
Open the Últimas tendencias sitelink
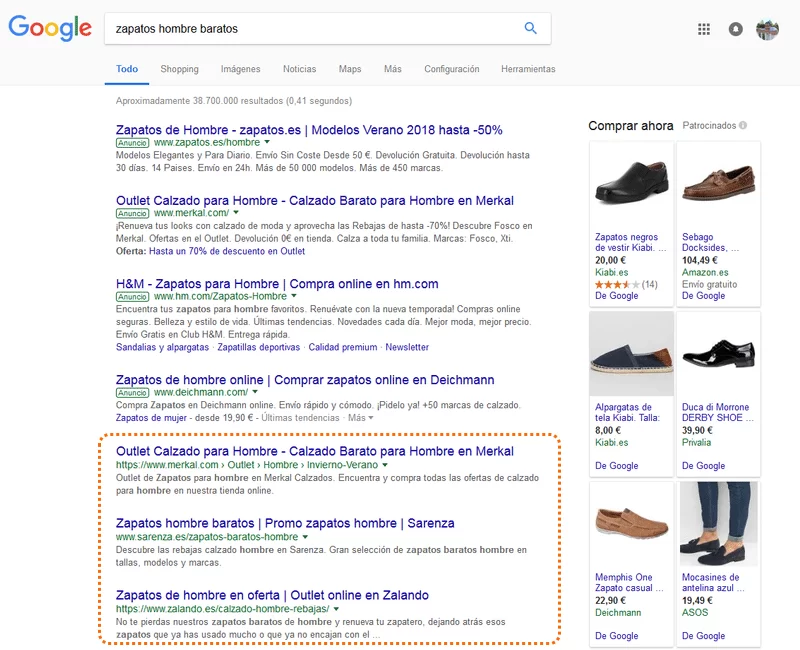click(x=300, y=418)
